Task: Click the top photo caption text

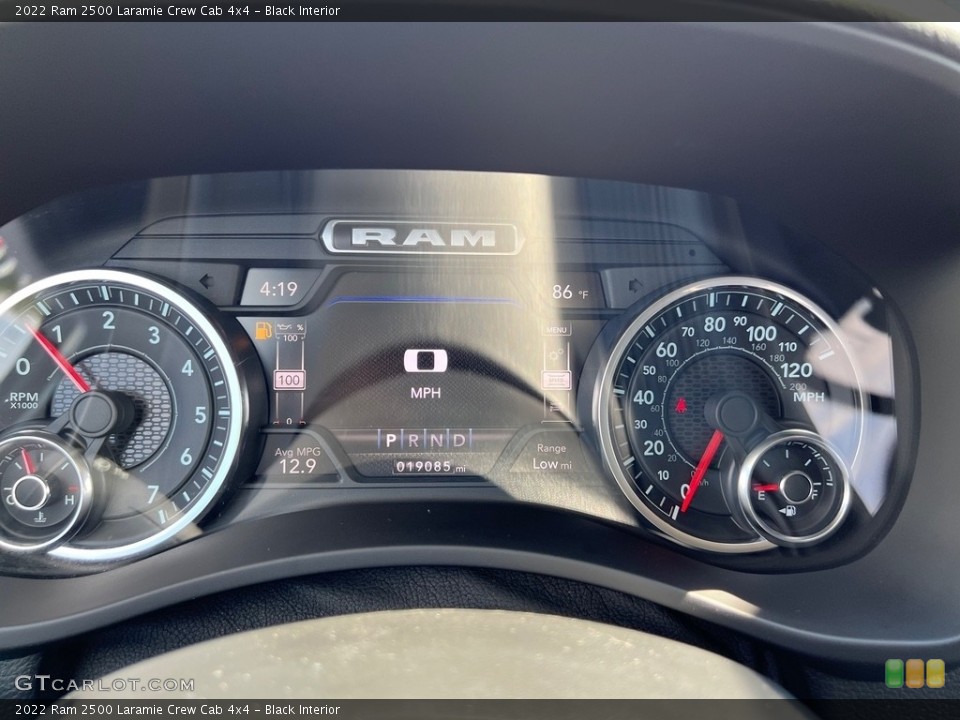Action: click(x=178, y=10)
